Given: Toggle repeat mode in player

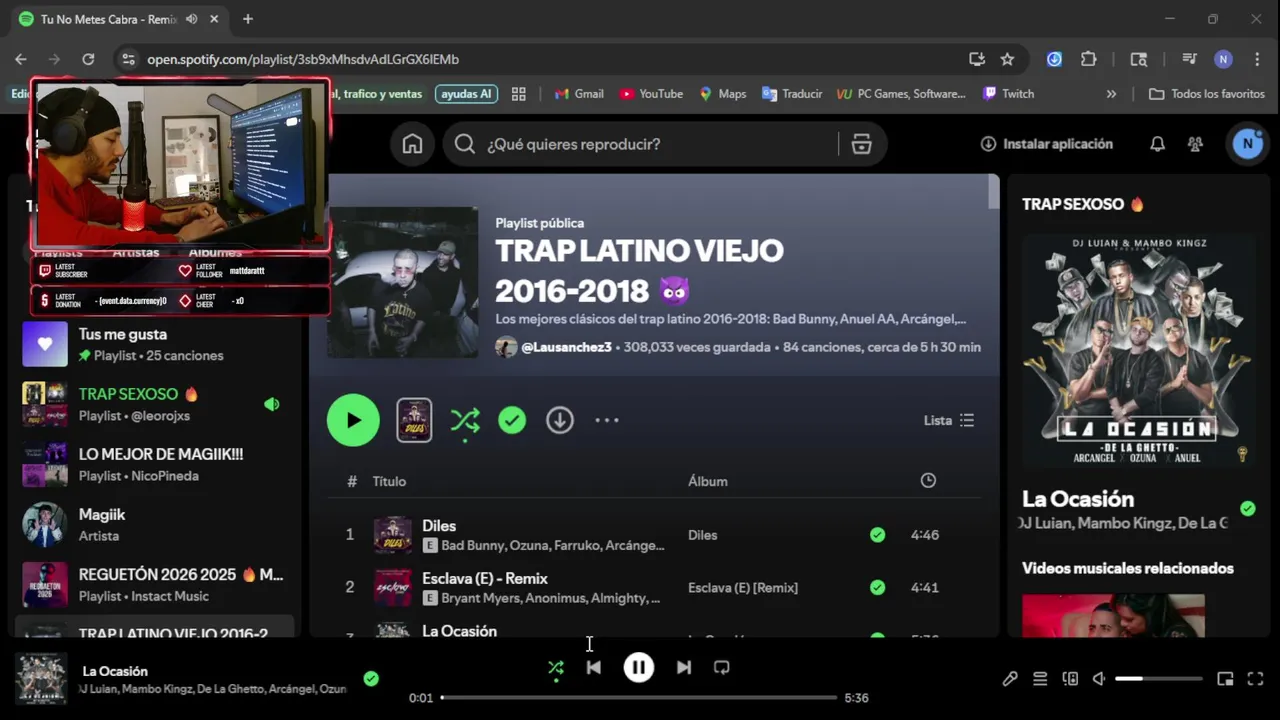Looking at the screenshot, I should 722,667.
